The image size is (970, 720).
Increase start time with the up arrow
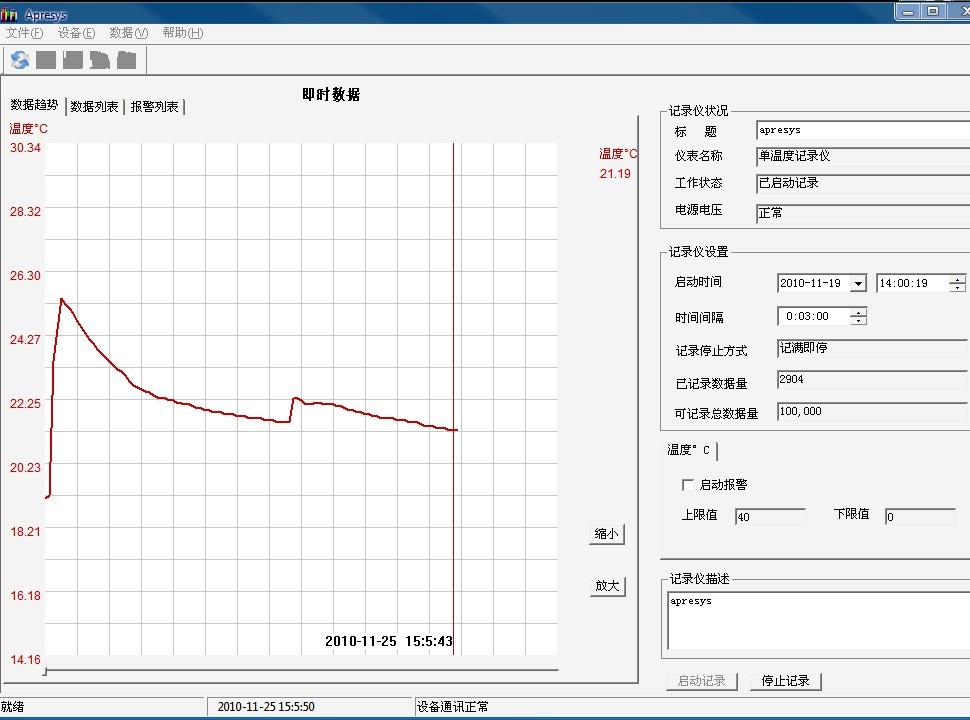tap(958, 279)
